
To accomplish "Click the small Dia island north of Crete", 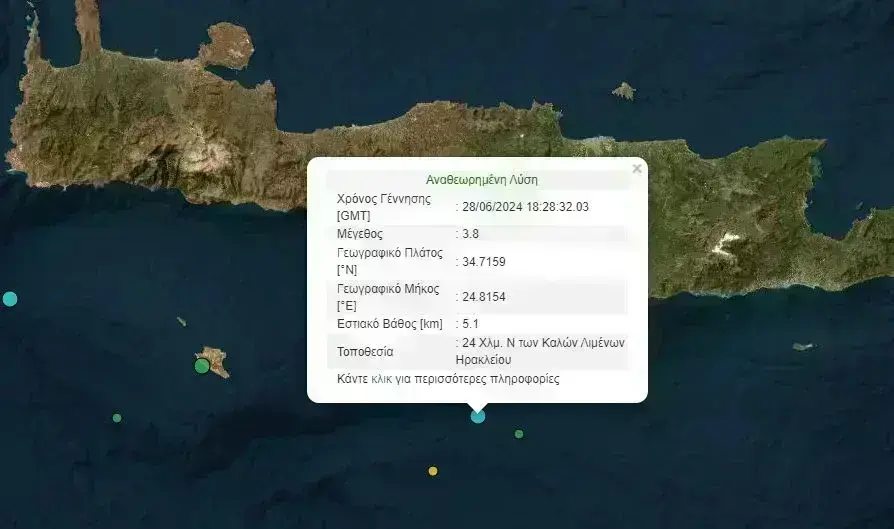I will tap(624, 92).
